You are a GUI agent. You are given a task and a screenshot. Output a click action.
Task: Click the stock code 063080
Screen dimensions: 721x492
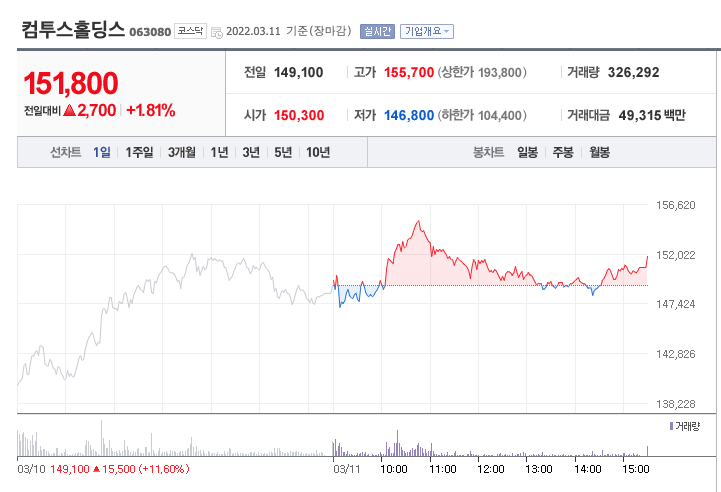pyautogui.click(x=150, y=32)
